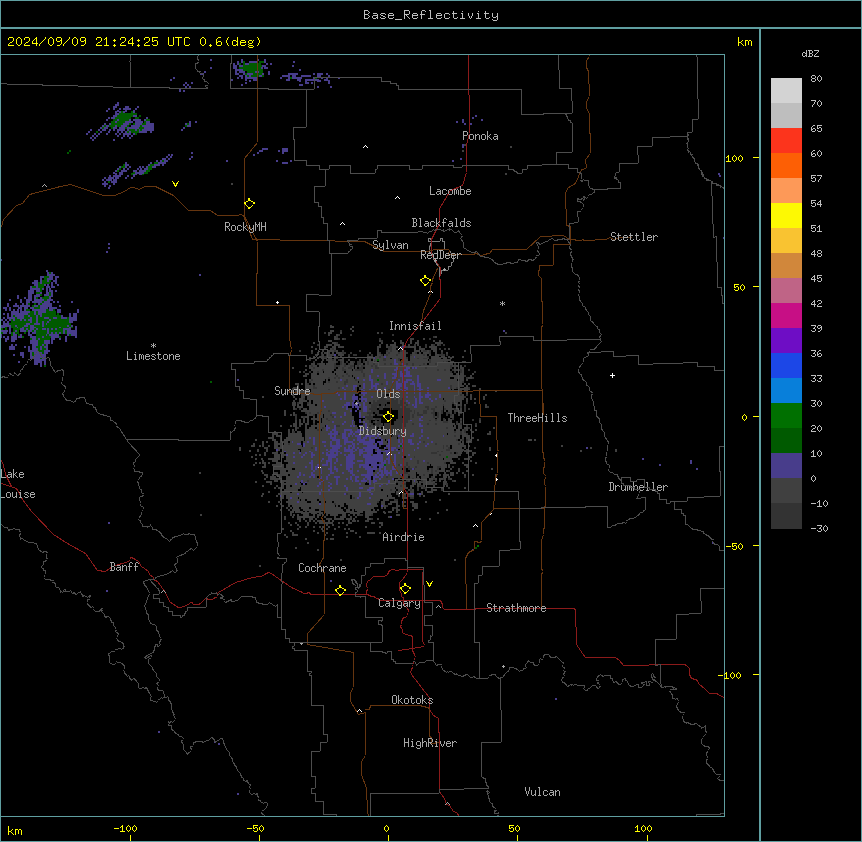This screenshot has height=842, width=862.
Task: Select the slate purple 10 dBZ legend swatch
Action: tap(786, 466)
